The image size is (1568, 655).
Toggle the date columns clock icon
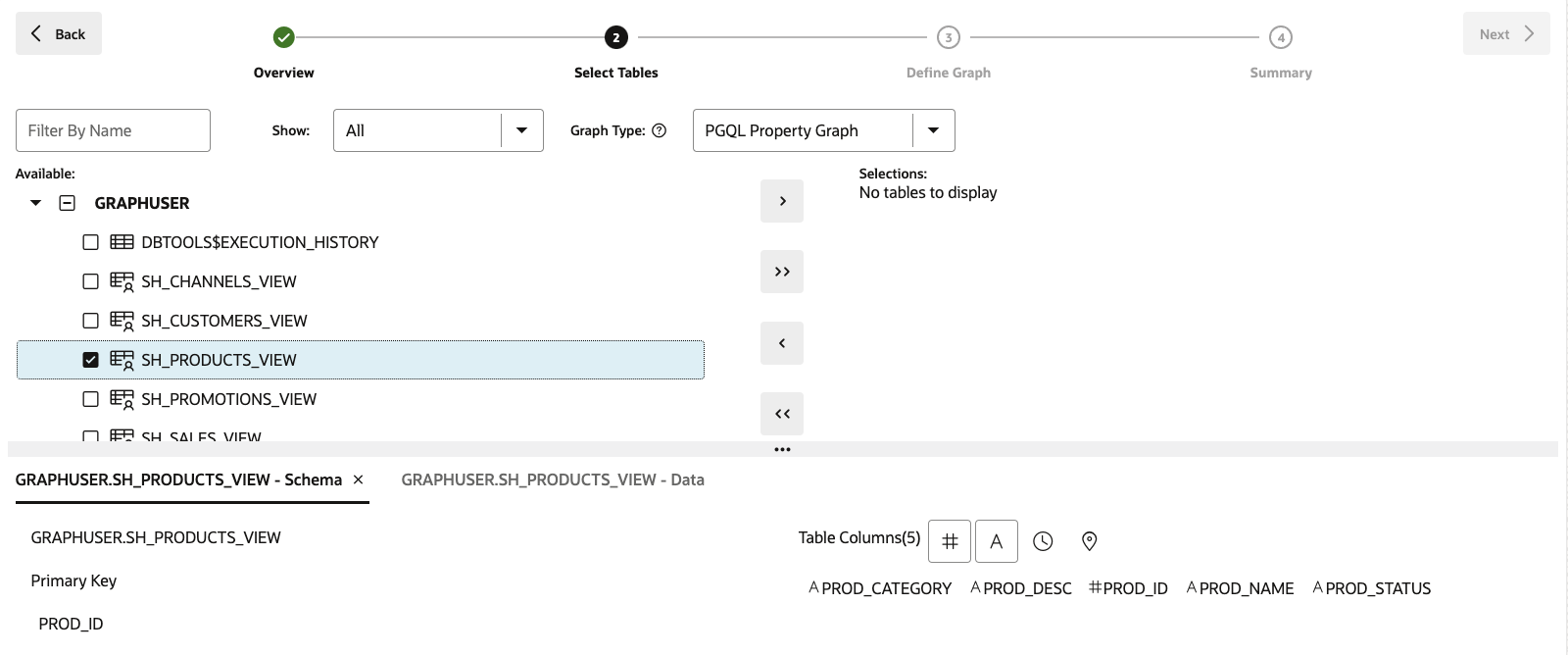(1043, 541)
